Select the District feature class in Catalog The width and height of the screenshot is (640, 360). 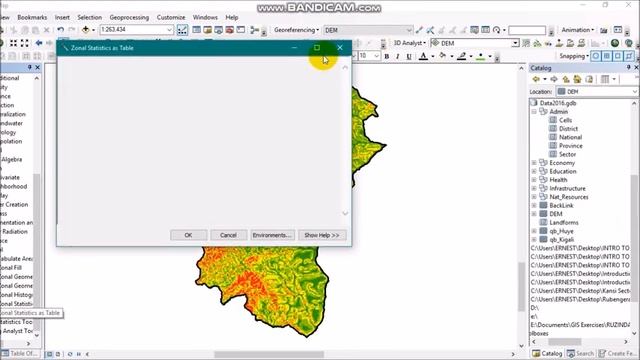click(x=568, y=129)
